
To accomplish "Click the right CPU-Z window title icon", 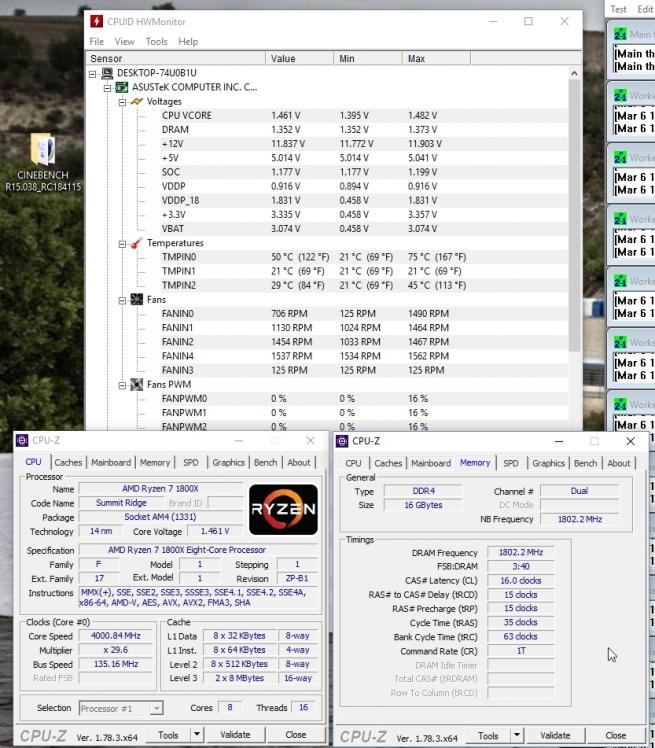I will tap(342, 441).
